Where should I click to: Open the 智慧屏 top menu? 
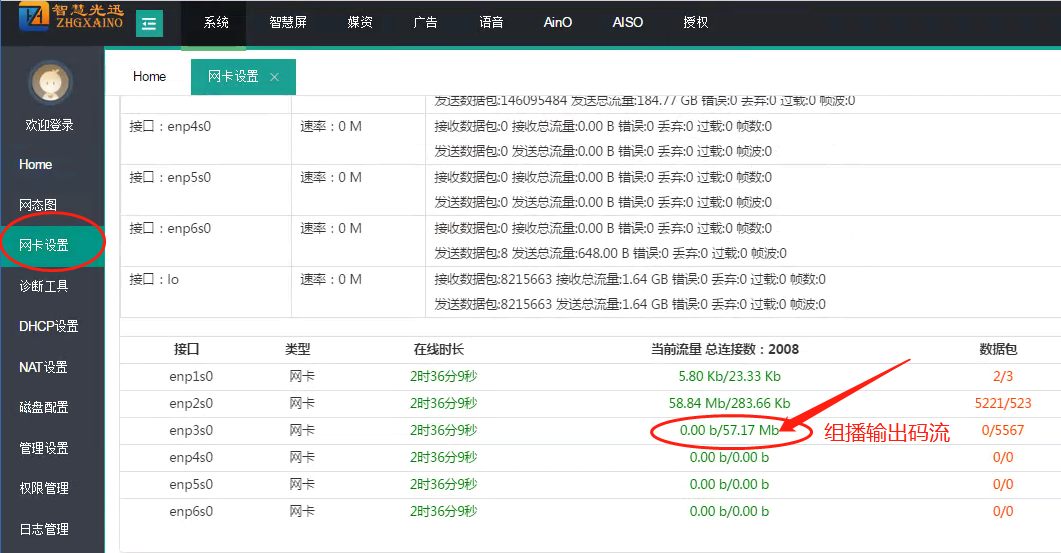point(288,23)
